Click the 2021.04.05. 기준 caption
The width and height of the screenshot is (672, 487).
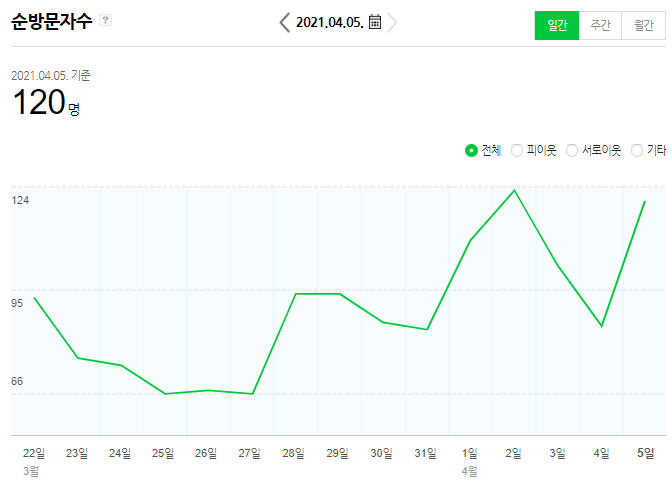coord(51,75)
